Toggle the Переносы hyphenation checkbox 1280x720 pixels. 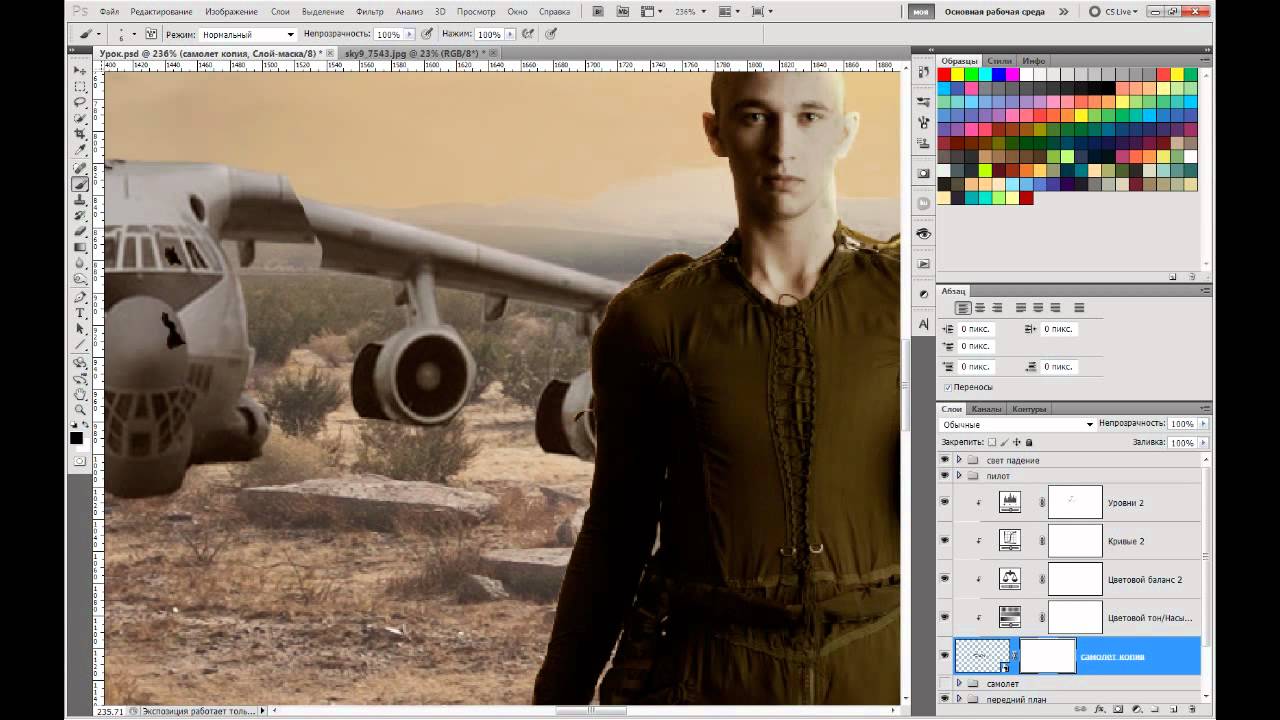pos(948,387)
